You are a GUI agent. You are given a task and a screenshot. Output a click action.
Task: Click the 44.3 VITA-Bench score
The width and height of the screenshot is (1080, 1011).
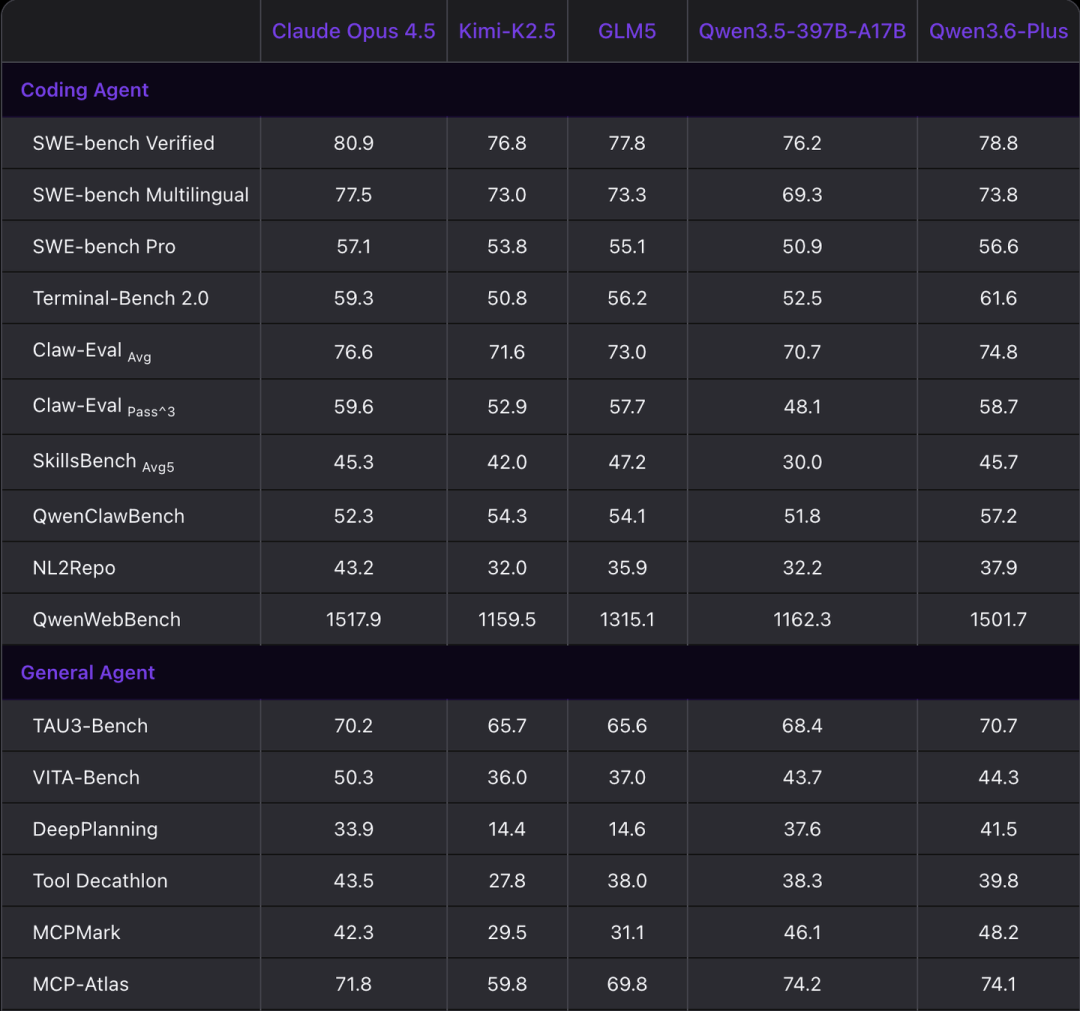(998, 778)
